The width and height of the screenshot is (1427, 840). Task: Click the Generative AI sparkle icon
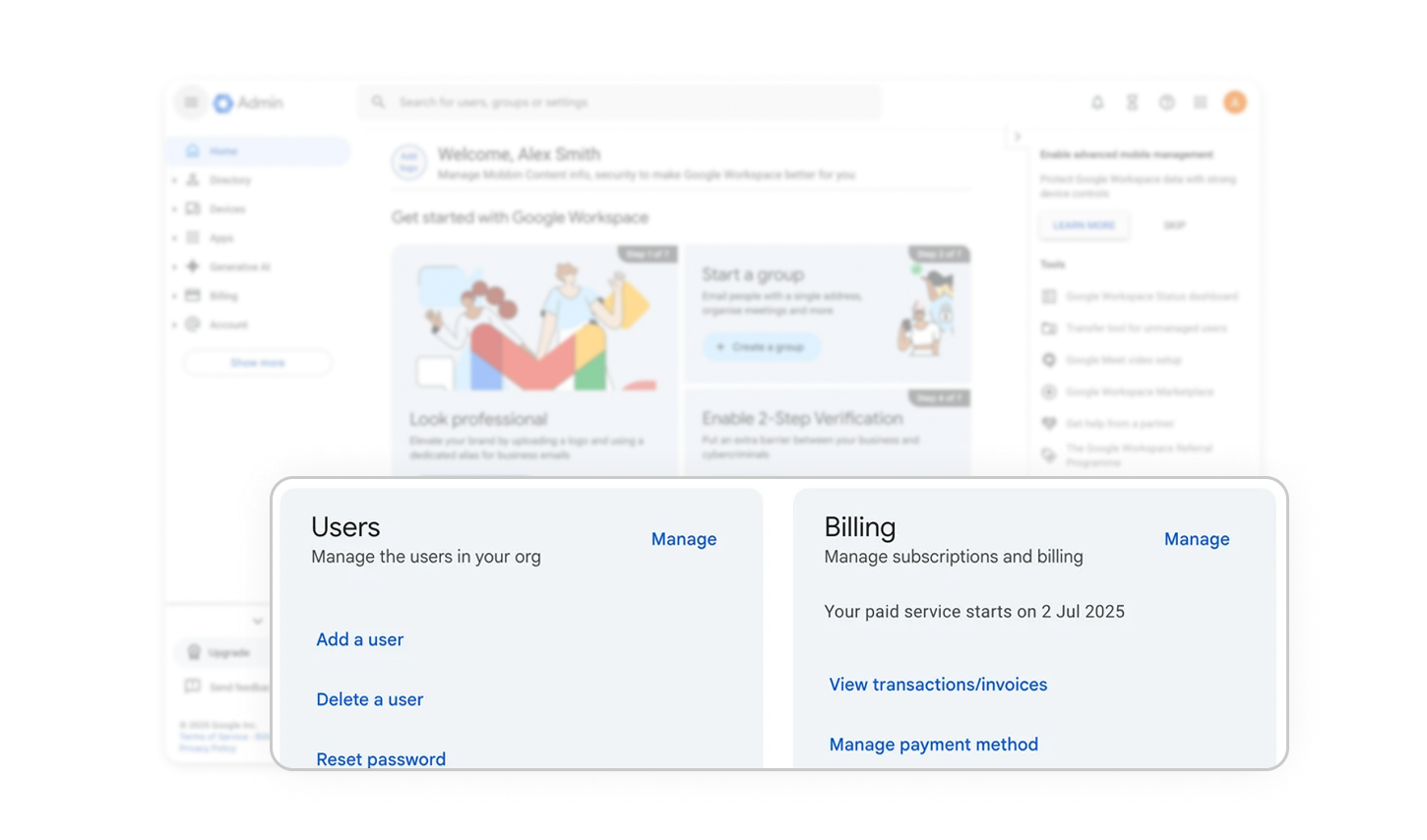pyautogui.click(x=193, y=267)
